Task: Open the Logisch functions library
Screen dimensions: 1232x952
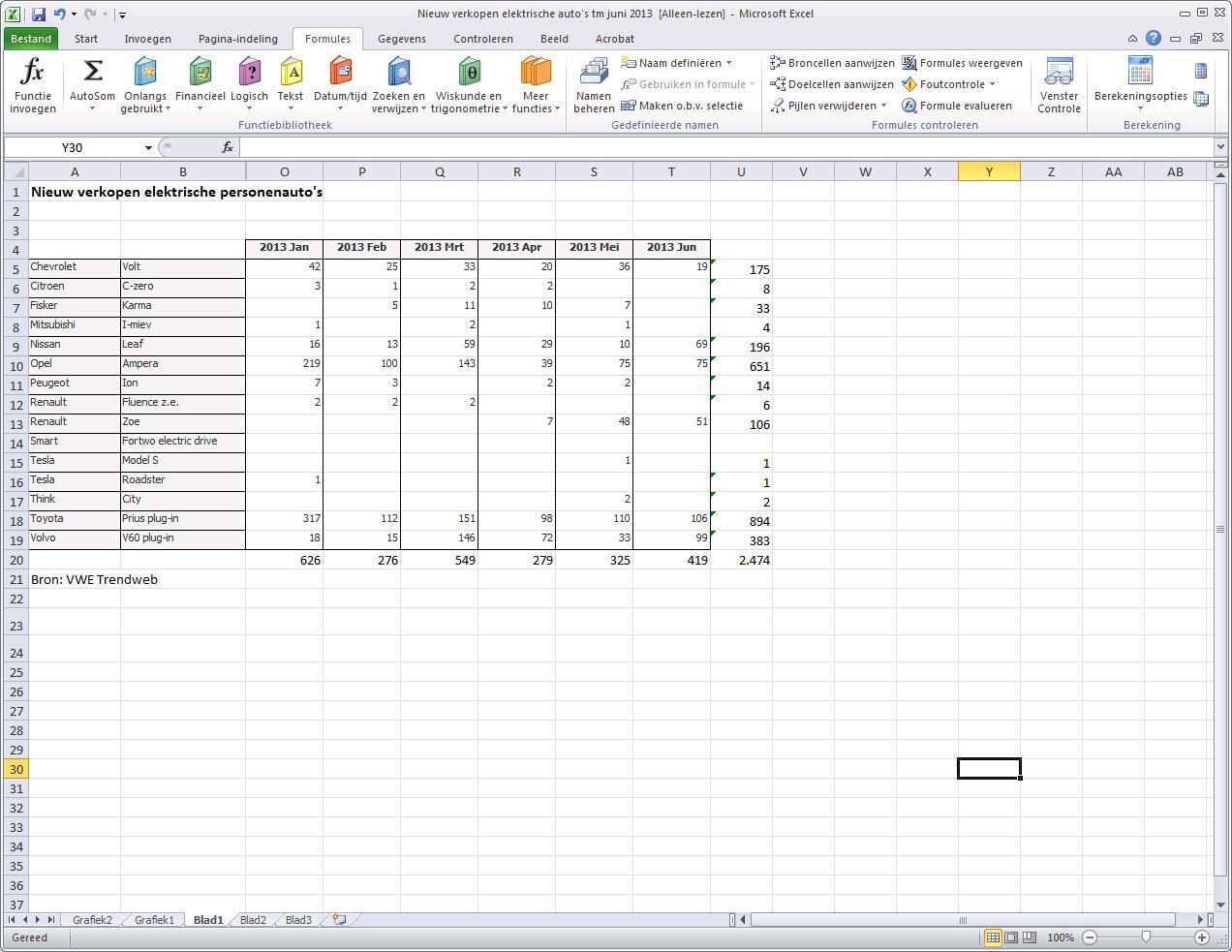Action: [x=249, y=85]
